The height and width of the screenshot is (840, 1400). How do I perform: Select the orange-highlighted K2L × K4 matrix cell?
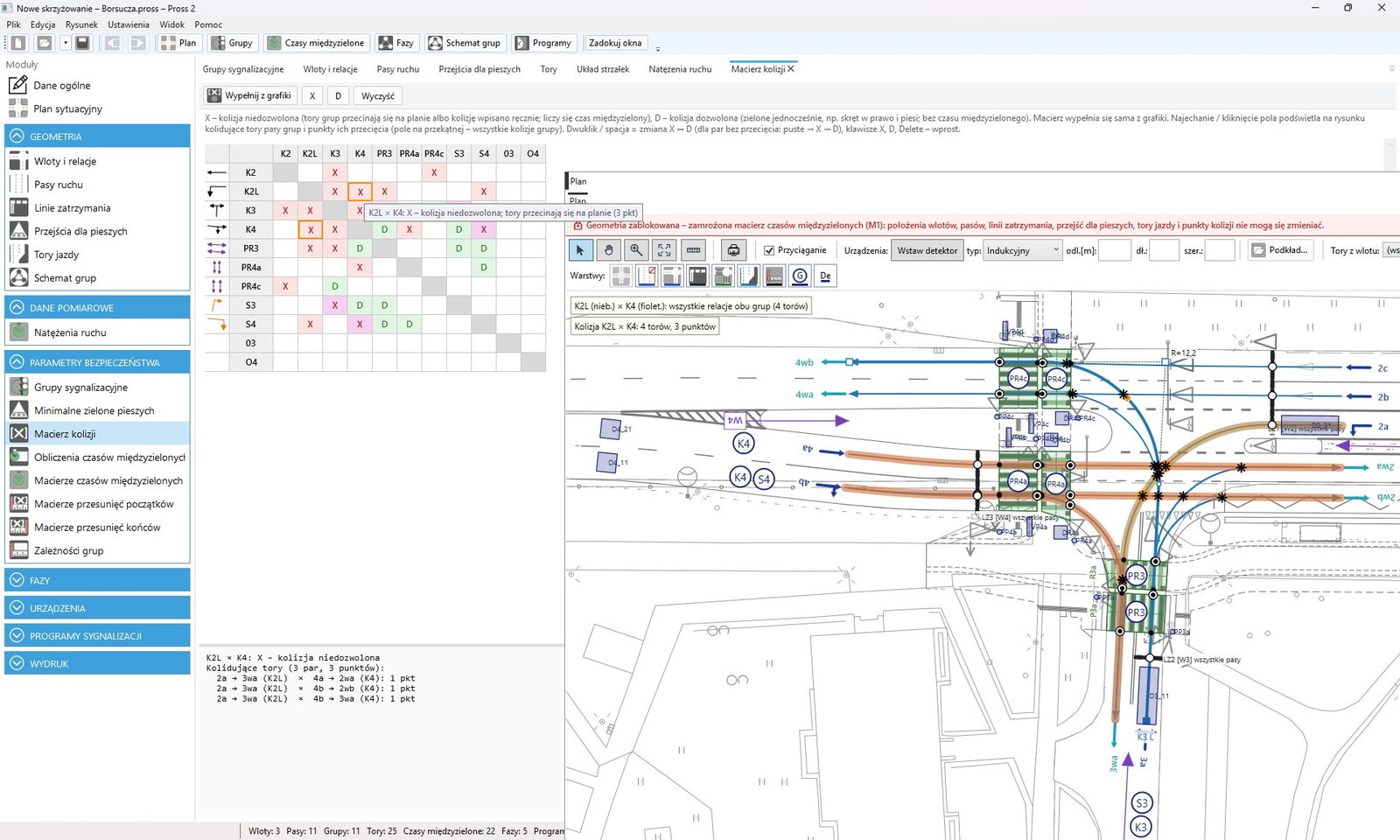(x=360, y=192)
